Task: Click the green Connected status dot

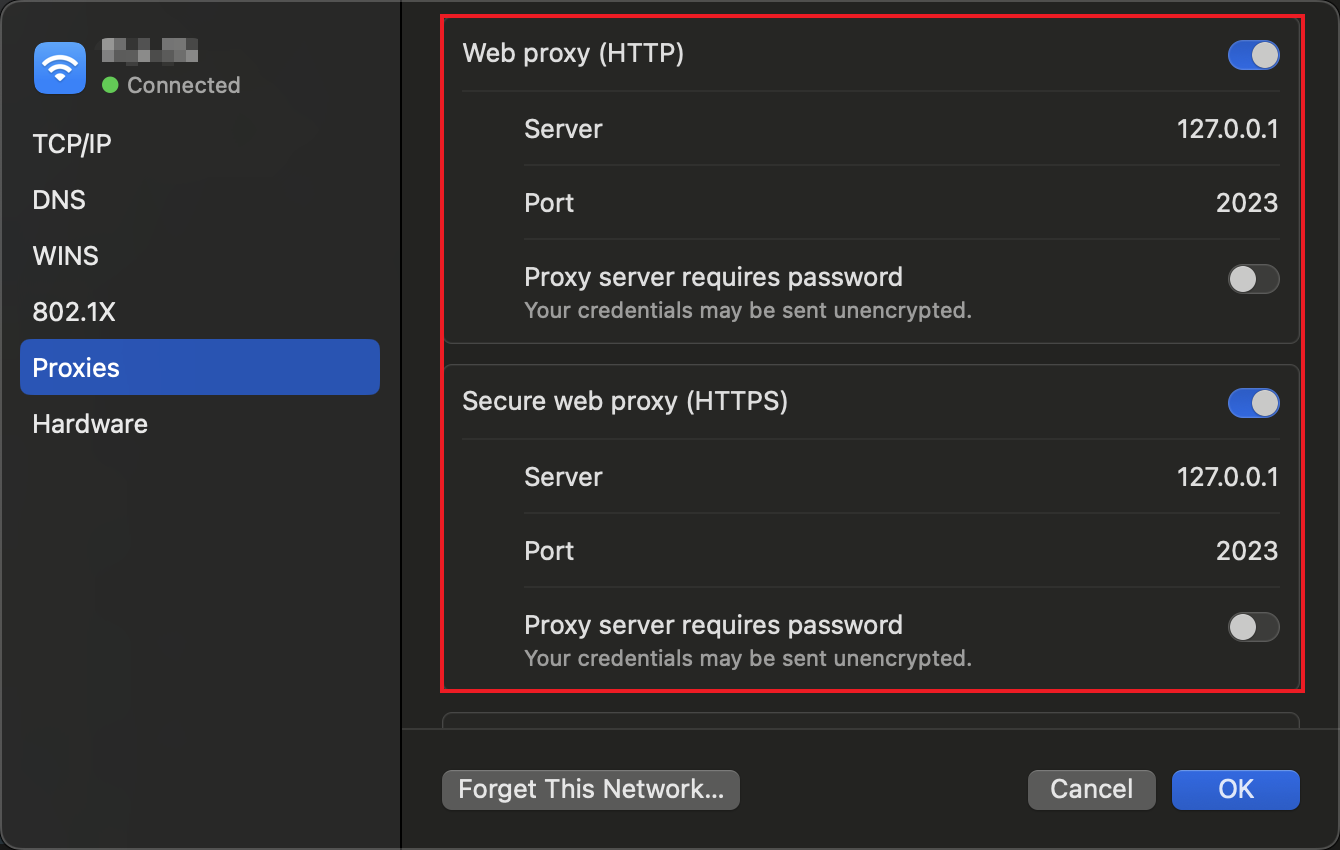Action: (x=110, y=85)
